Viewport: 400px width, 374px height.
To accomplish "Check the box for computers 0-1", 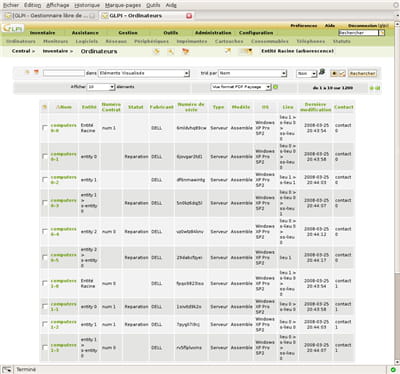I will tap(45, 157).
